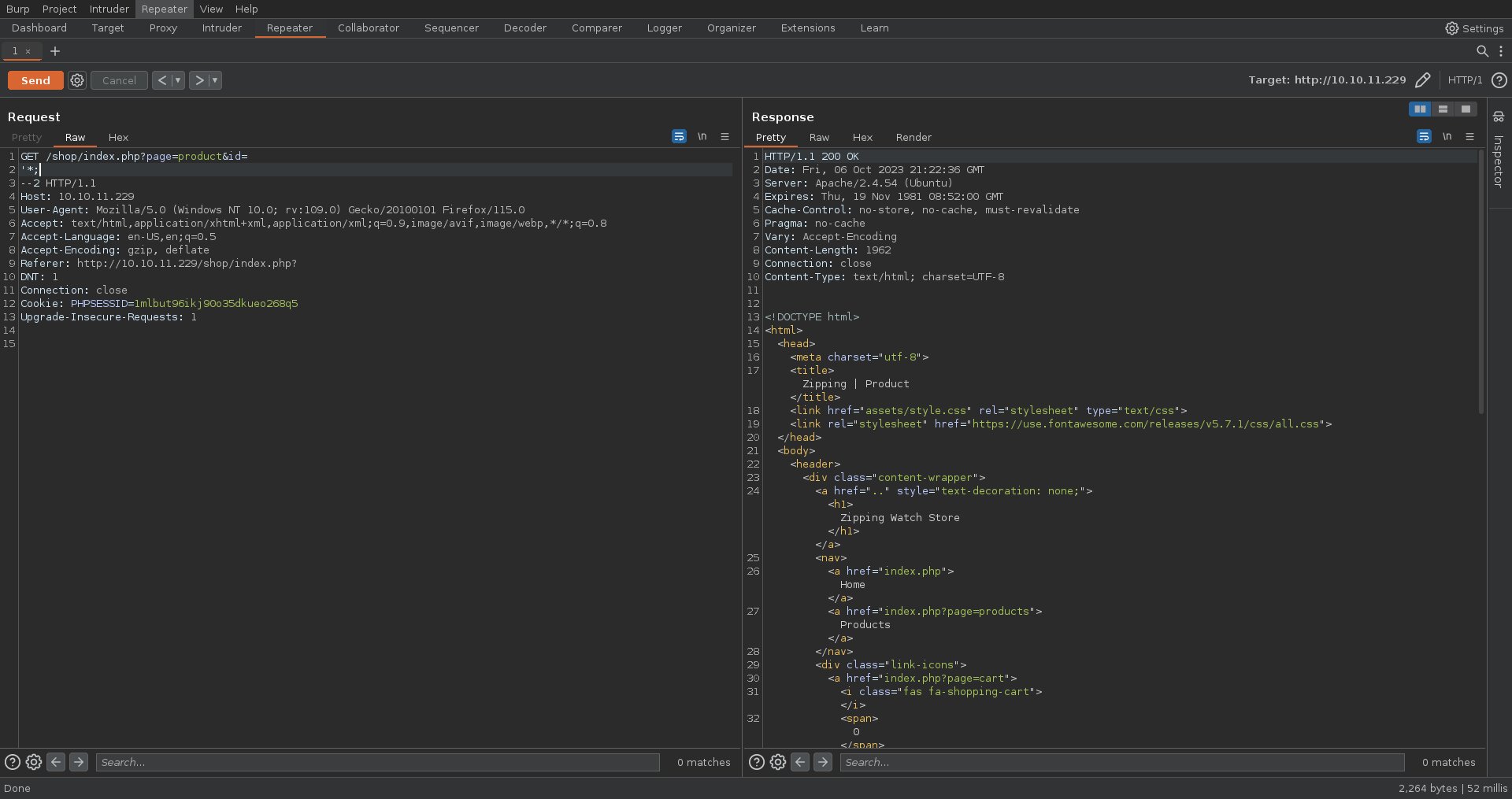Click the Cancel button
Viewport: 1512px width, 799px height.
(x=119, y=80)
